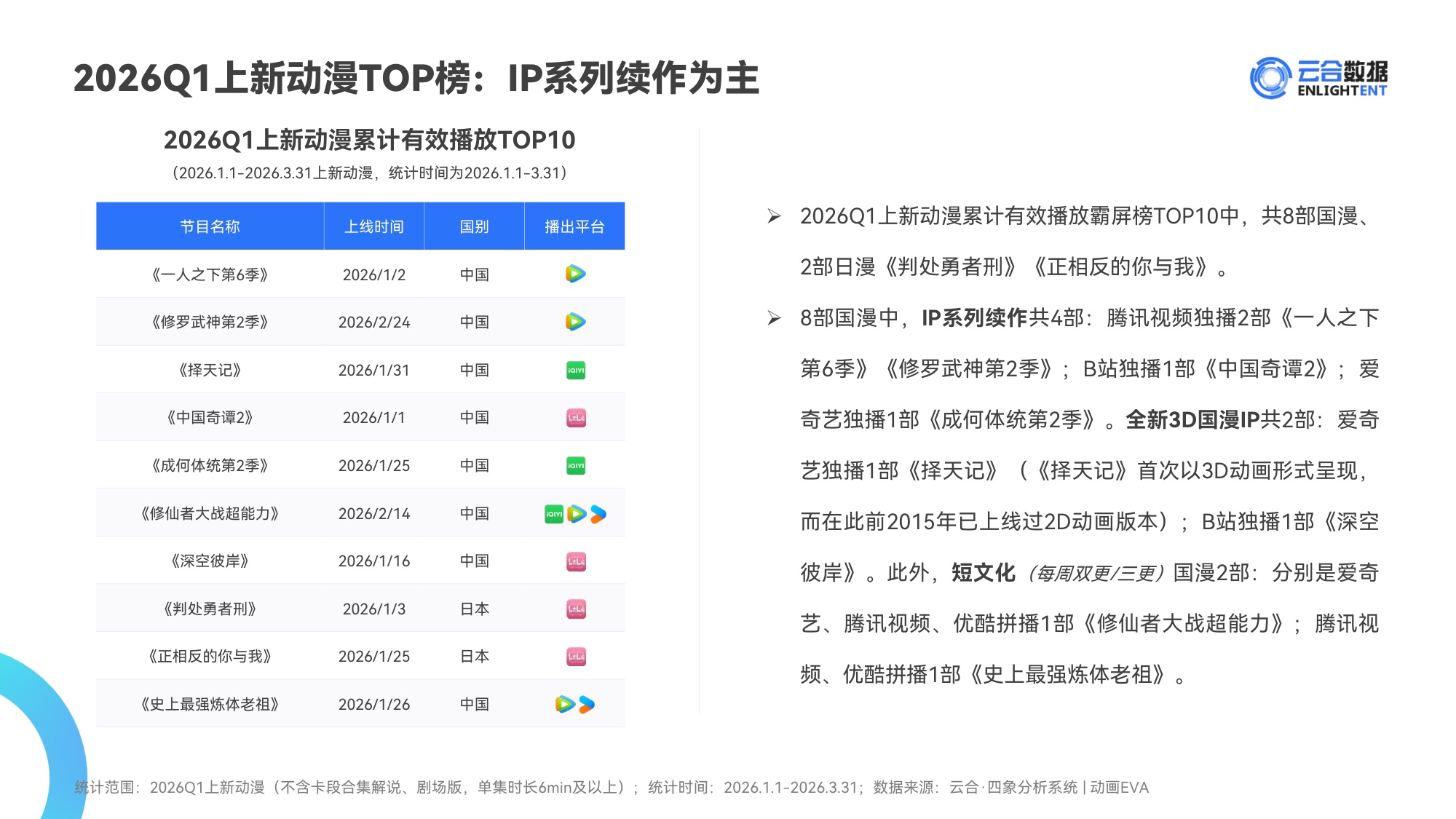Select the title 《正相反的你与我》 in the table

[210, 656]
